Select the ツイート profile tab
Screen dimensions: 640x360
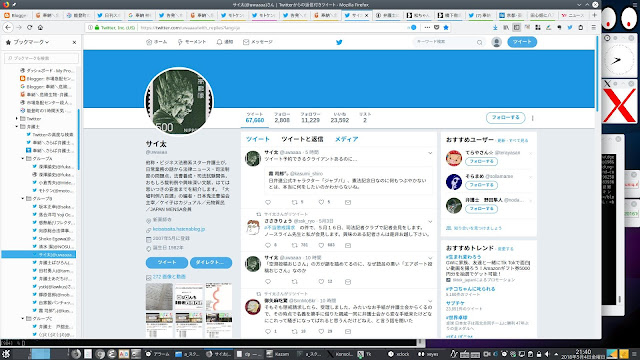click(x=258, y=139)
